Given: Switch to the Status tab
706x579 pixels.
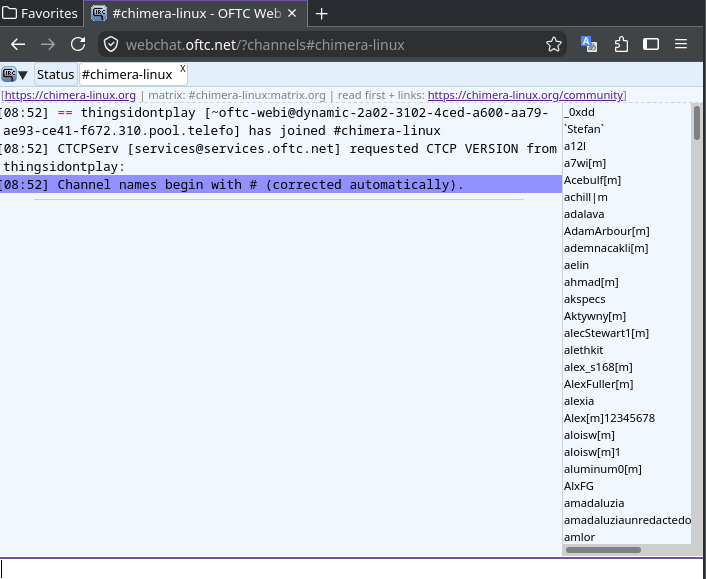Looking at the screenshot, I should click(x=55, y=74).
